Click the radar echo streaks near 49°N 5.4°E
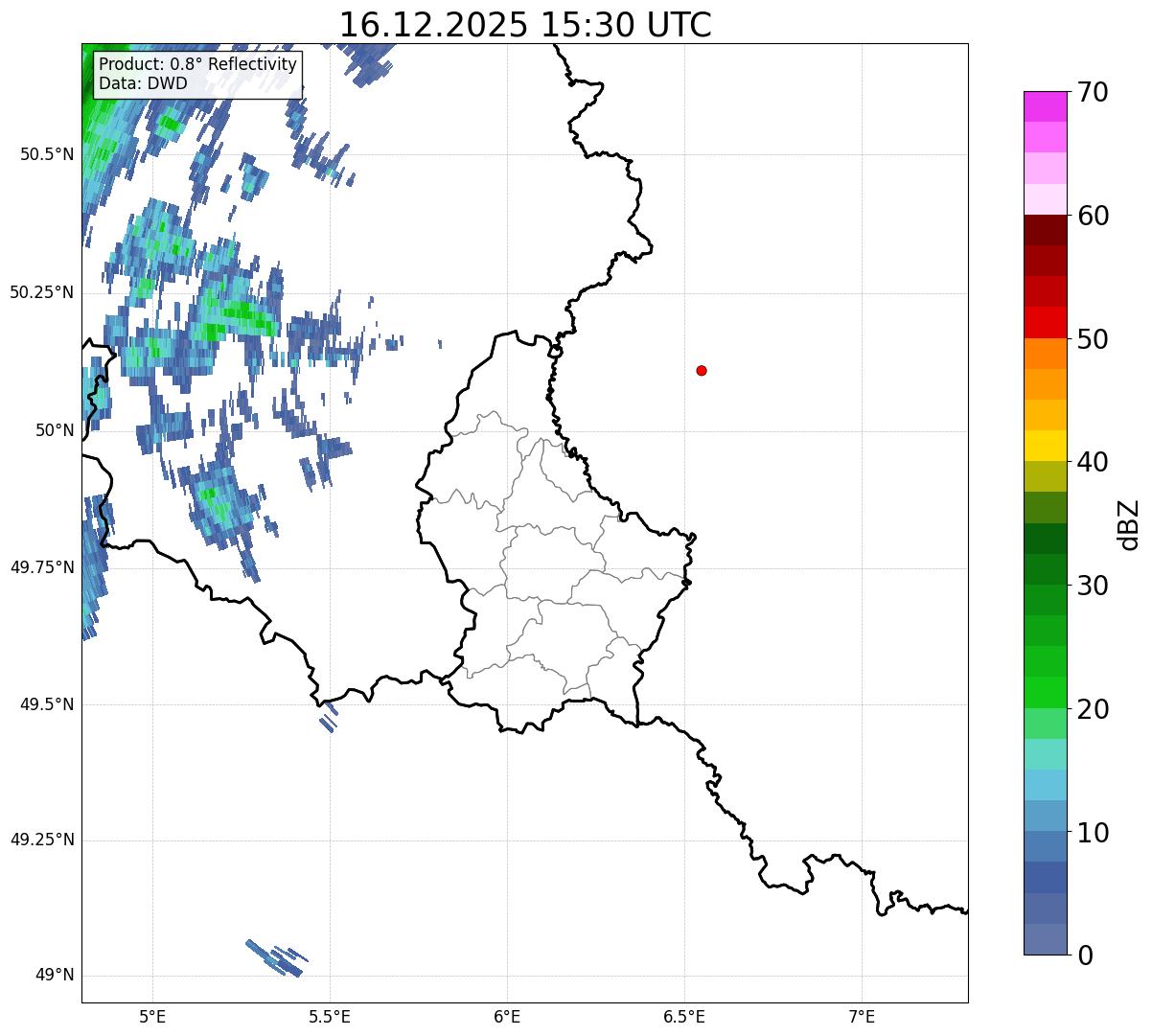The image size is (1152, 1036). click(x=277, y=957)
